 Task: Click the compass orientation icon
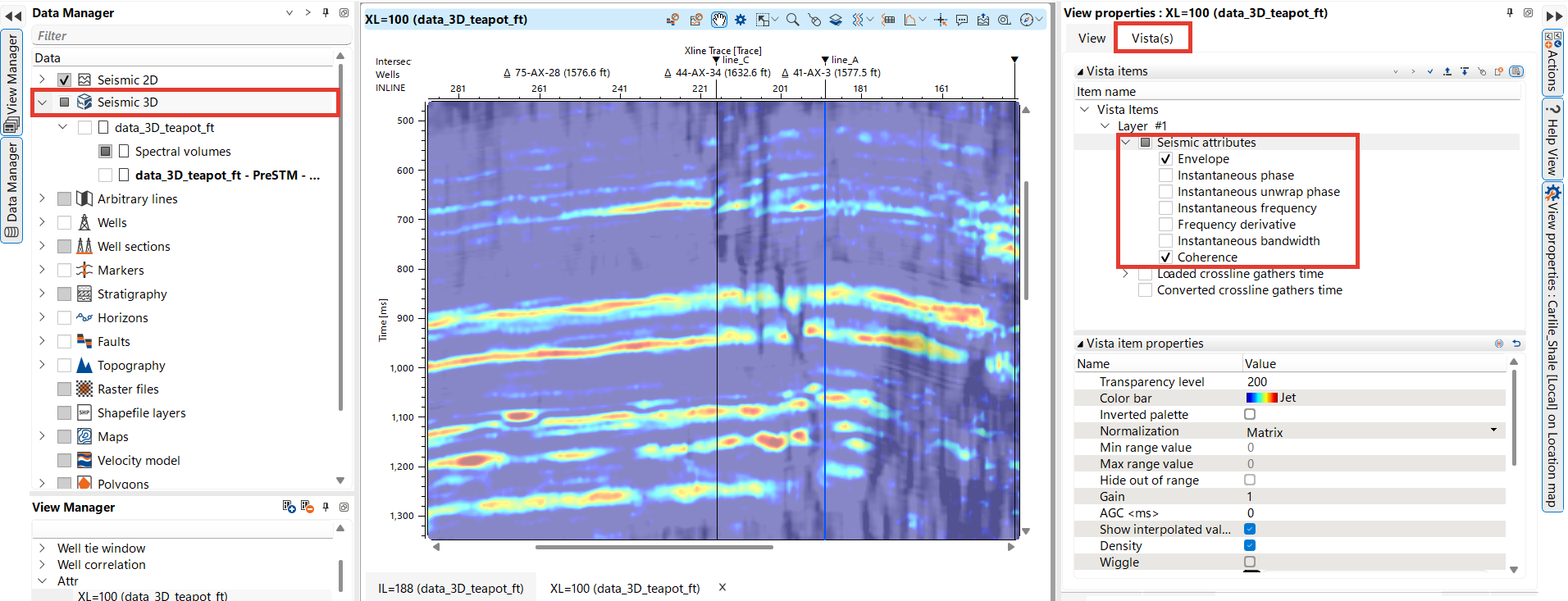pyautogui.click(x=1026, y=20)
